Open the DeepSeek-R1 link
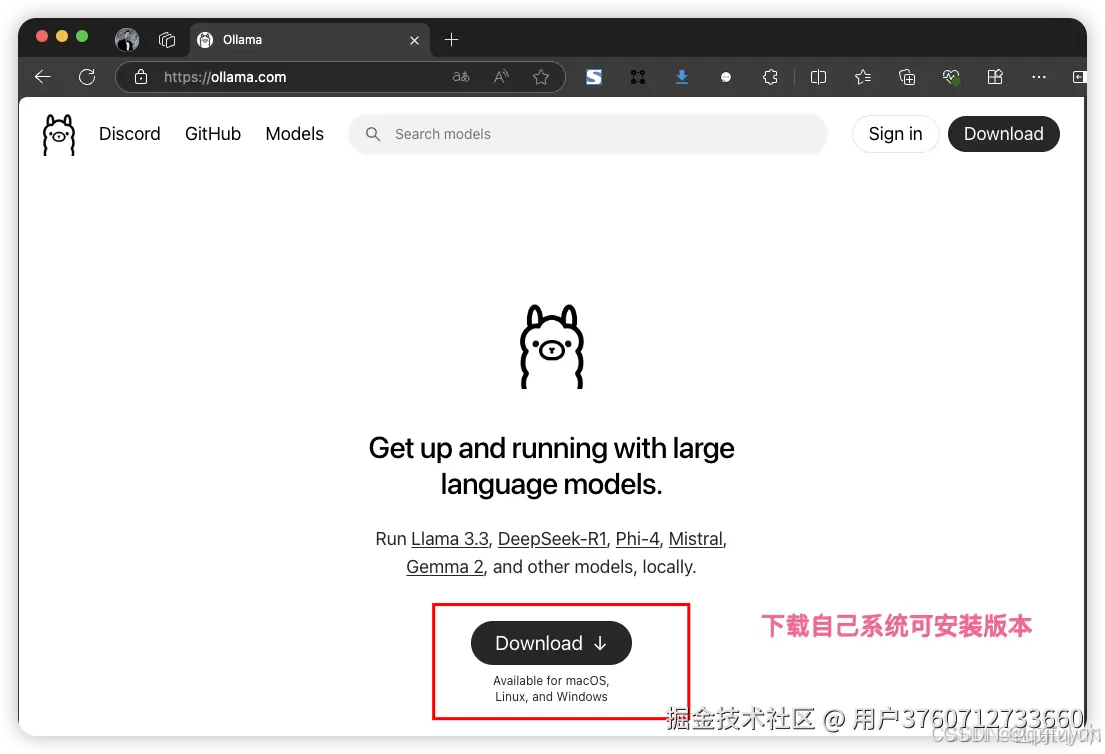The width and height of the screenshot is (1105, 754). [552, 539]
